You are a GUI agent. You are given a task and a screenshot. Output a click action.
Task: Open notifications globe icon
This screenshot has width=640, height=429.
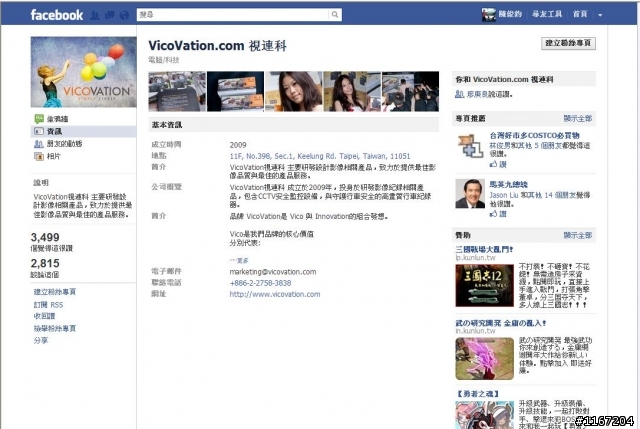tap(124, 16)
